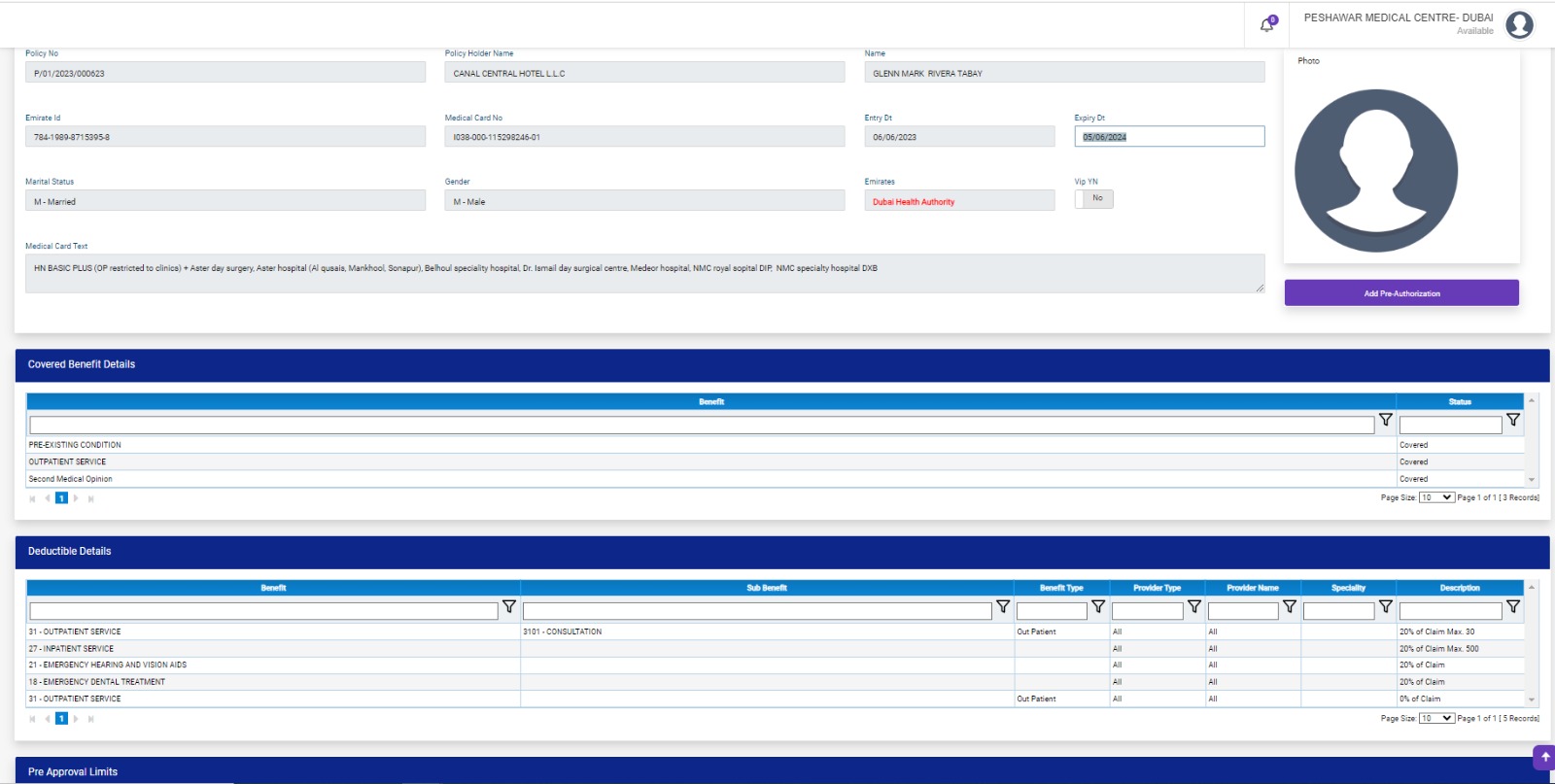Click filter icon for Sub Benefit column

point(1003,607)
